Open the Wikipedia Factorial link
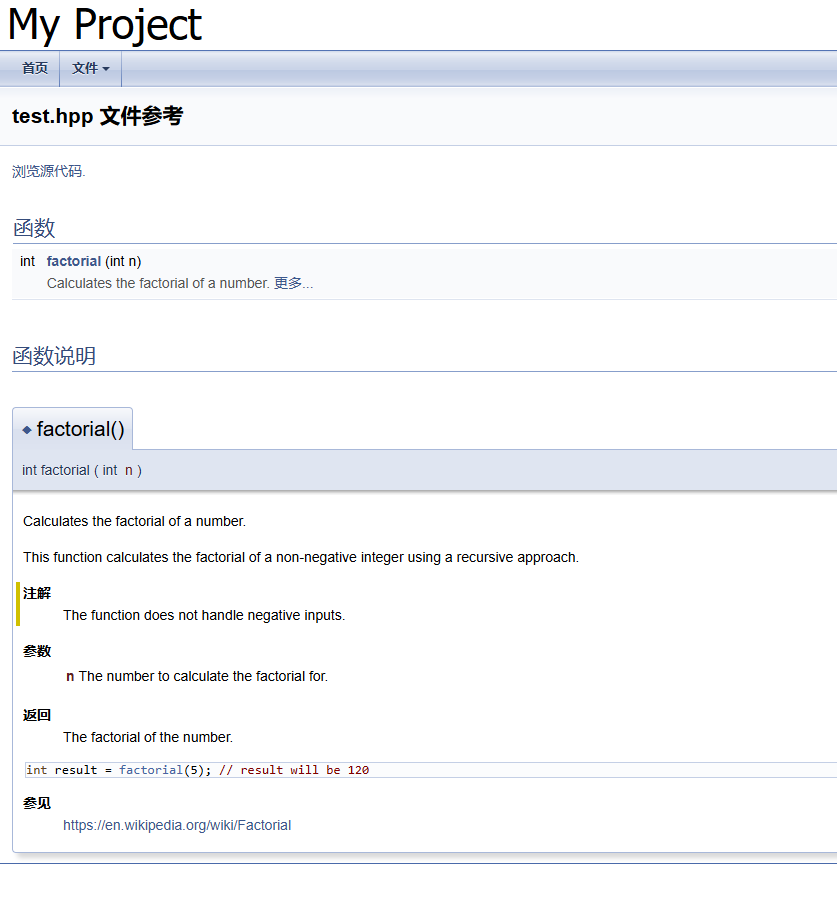Viewport: 837px width, 923px height. coord(177,825)
